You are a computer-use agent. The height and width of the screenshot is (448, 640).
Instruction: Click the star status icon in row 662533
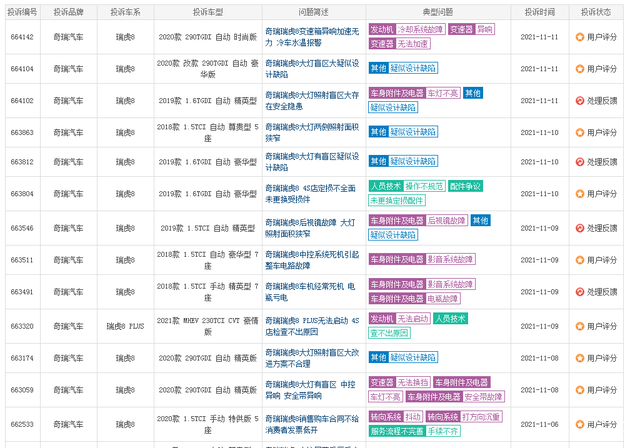point(580,424)
